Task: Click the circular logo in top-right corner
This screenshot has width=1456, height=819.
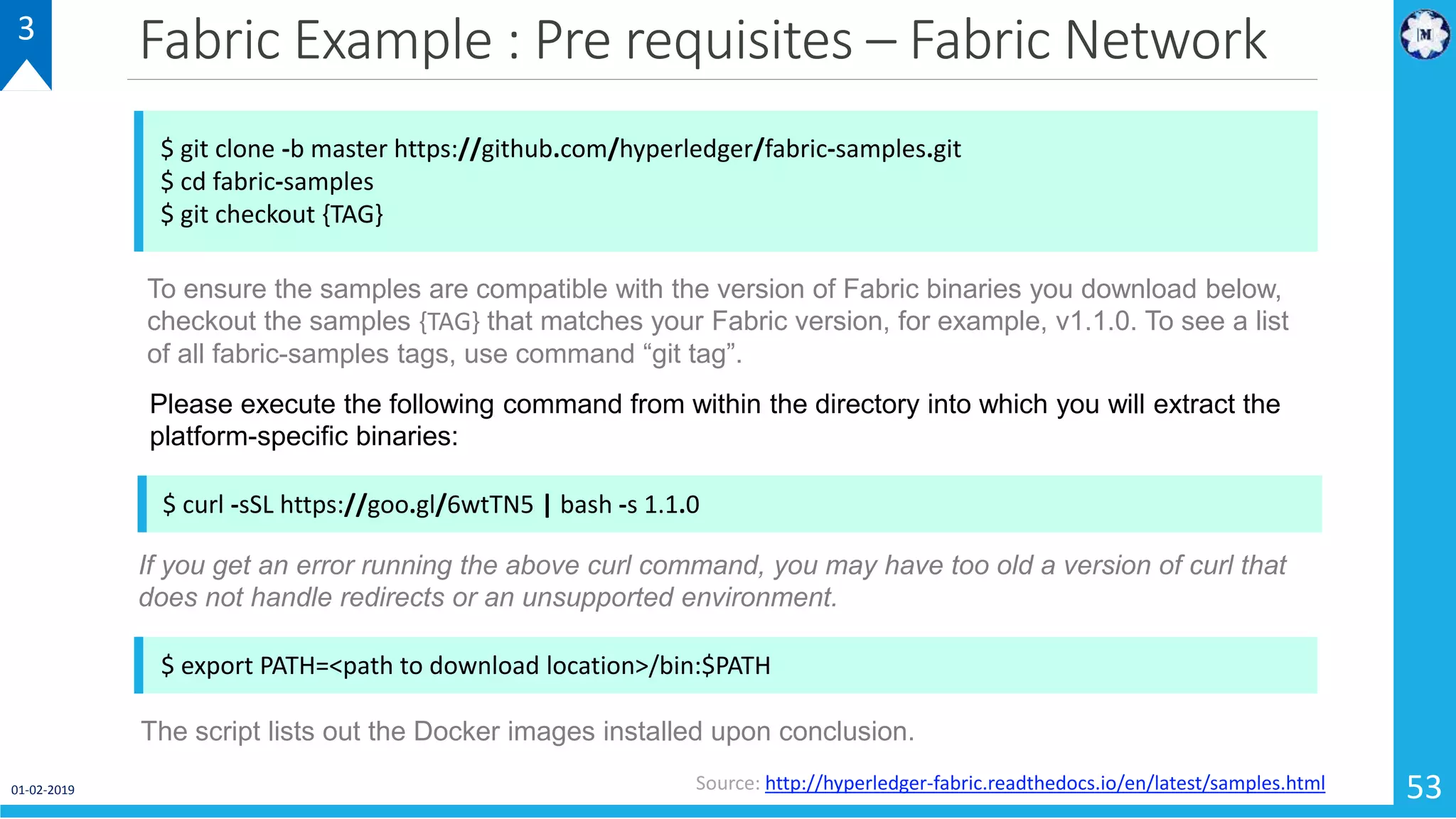Action: click(1424, 33)
